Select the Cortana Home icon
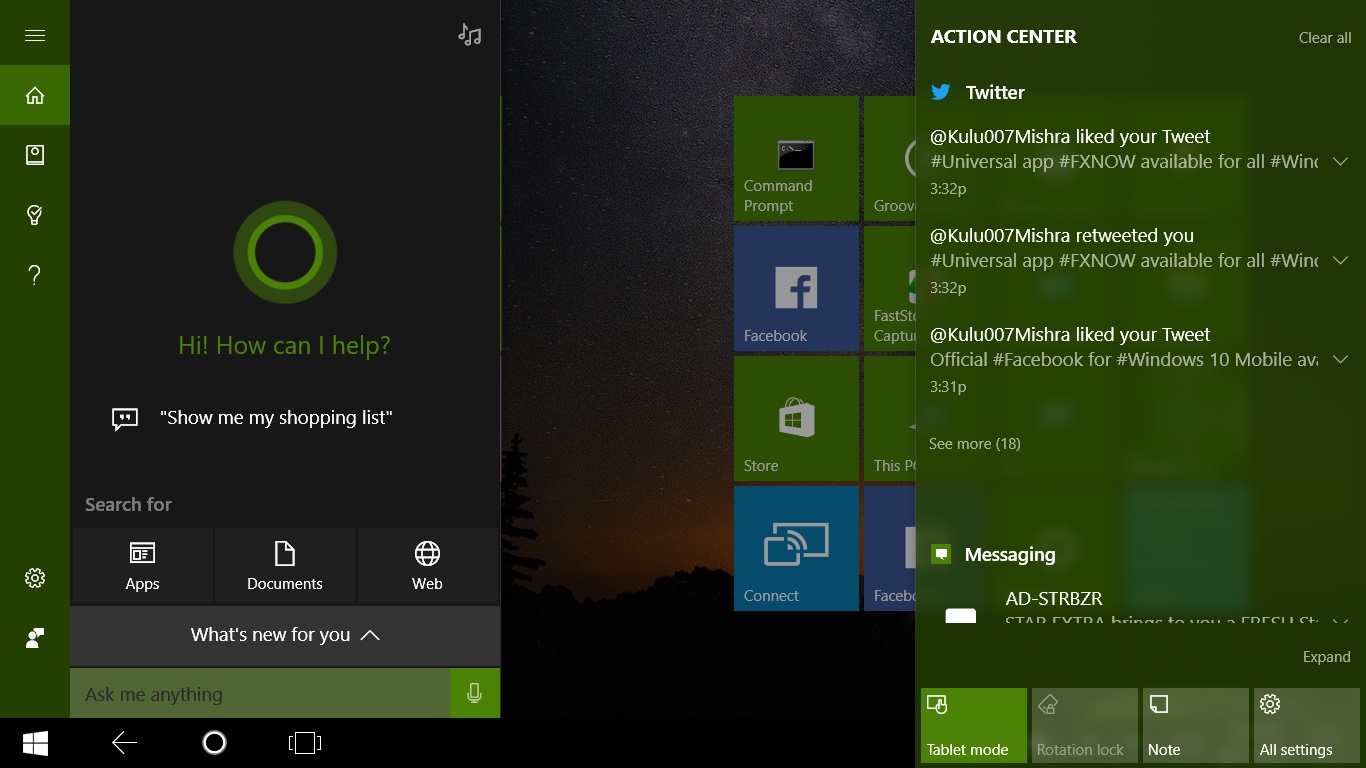This screenshot has width=1366, height=768. pos(35,95)
